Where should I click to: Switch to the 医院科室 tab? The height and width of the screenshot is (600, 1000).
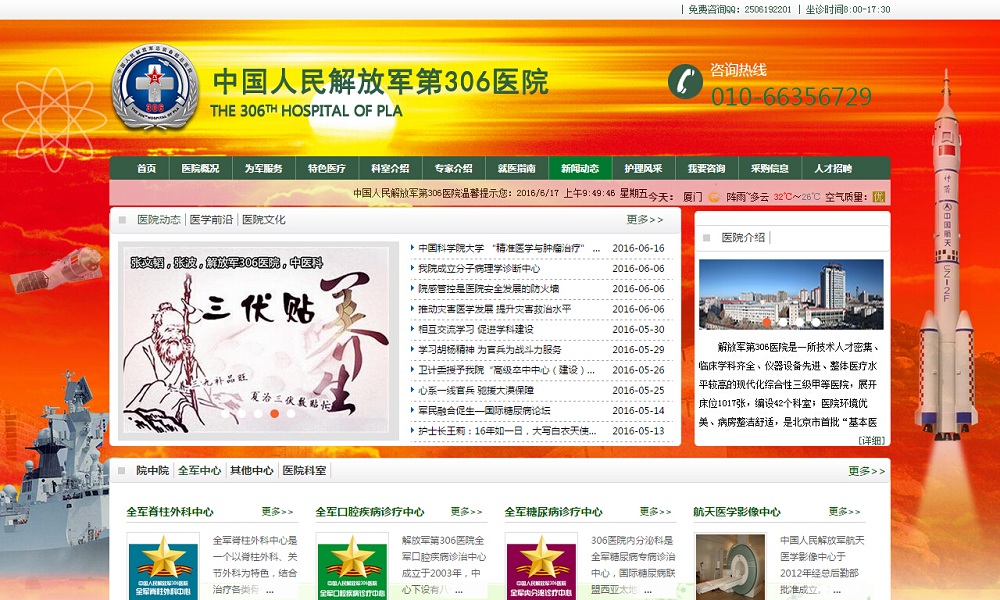(304, 471)
